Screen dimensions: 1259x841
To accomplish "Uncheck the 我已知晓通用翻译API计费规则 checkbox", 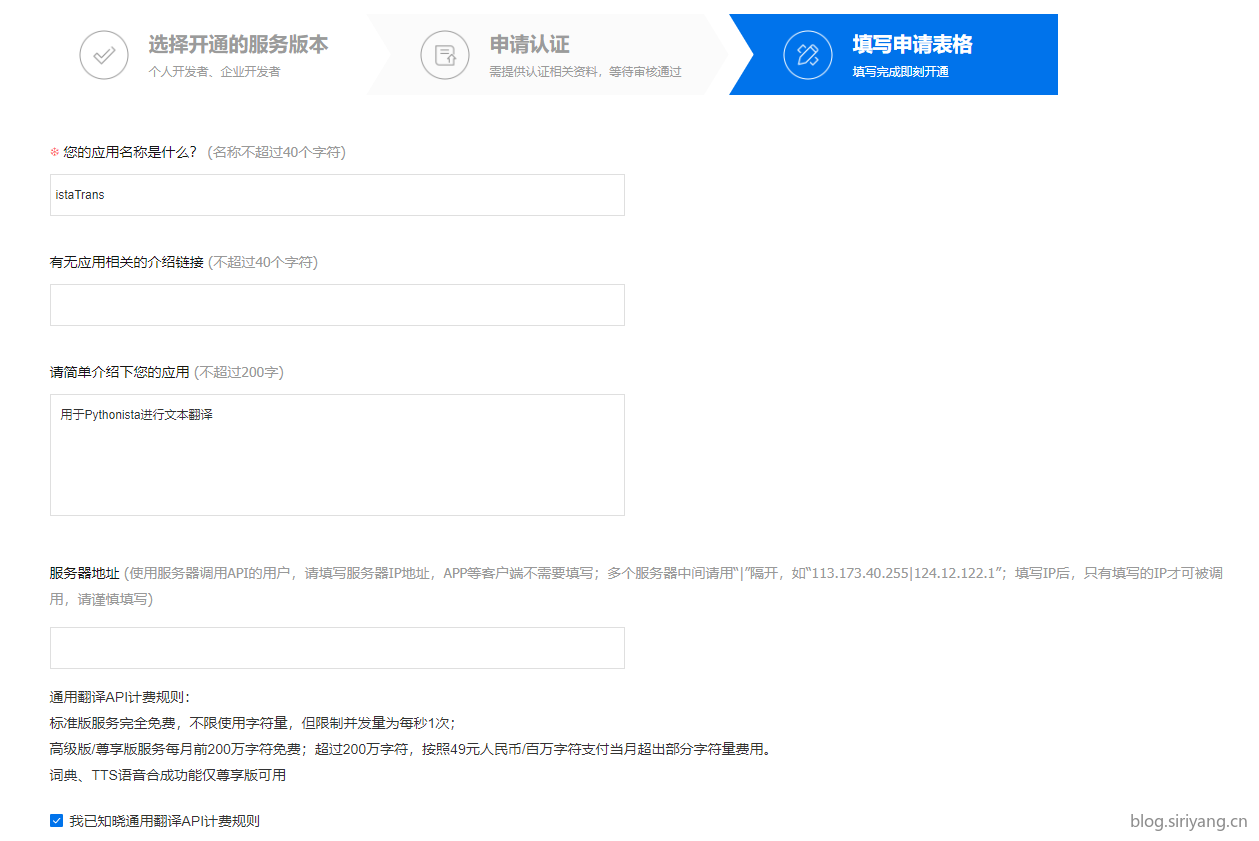I will [x=56, y=821].
